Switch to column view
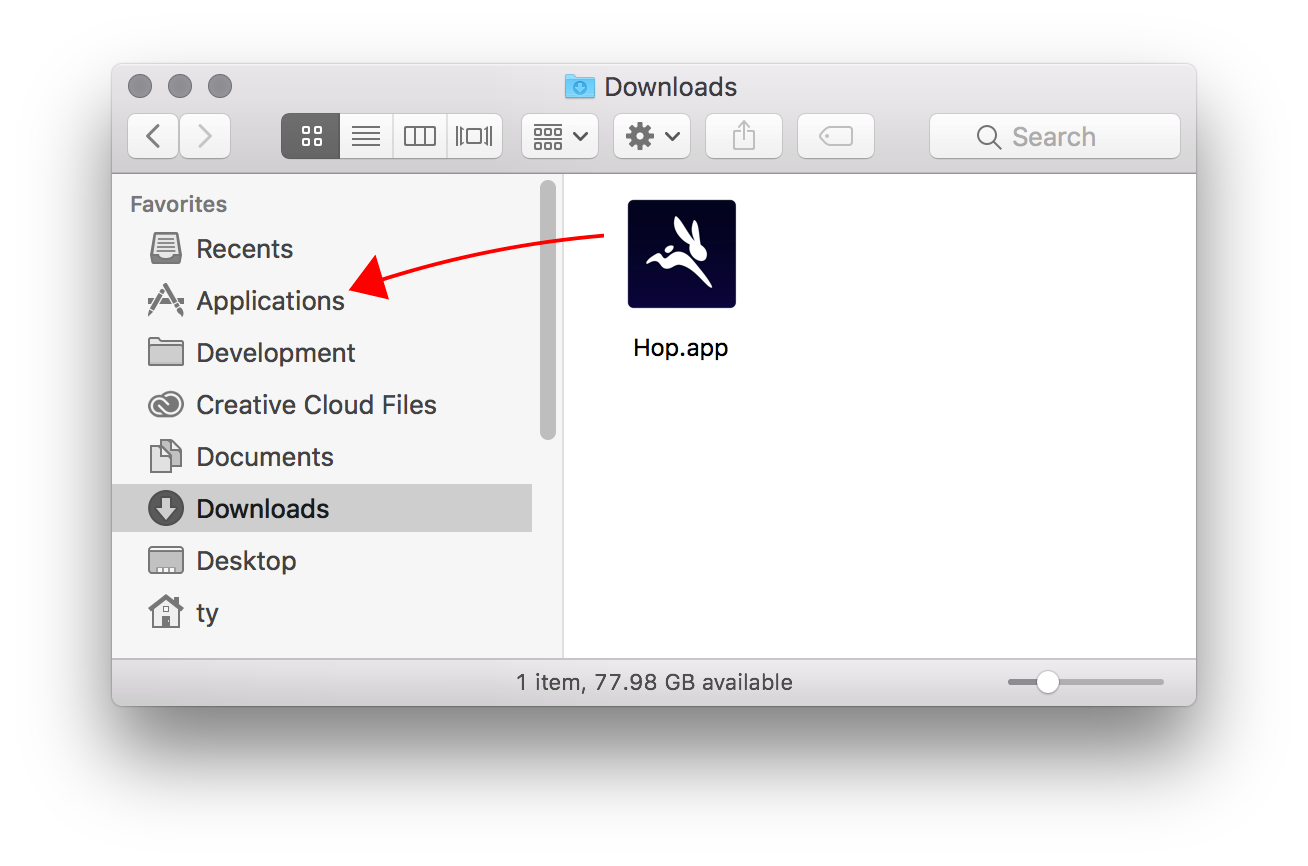 point(420,136)
